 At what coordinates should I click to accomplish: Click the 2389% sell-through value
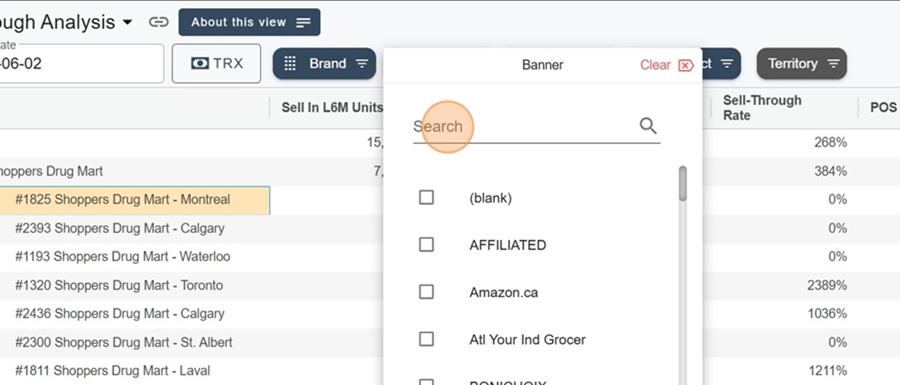tap(826, 285)
